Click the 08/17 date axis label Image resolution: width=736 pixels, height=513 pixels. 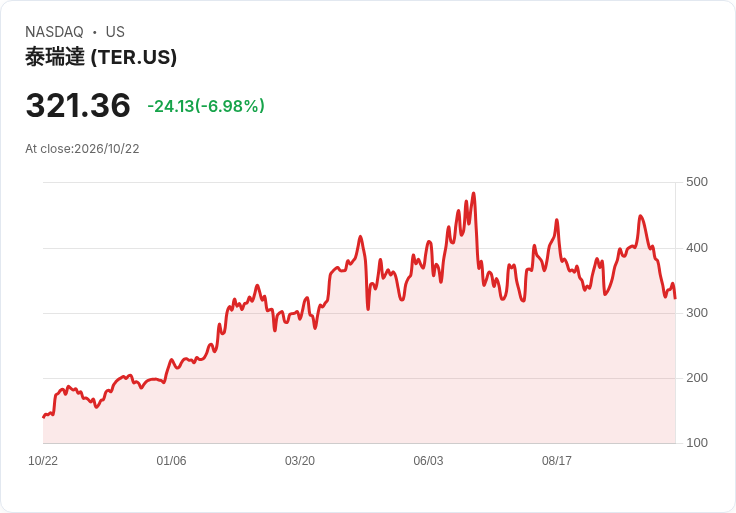click(x=557, y=461)
